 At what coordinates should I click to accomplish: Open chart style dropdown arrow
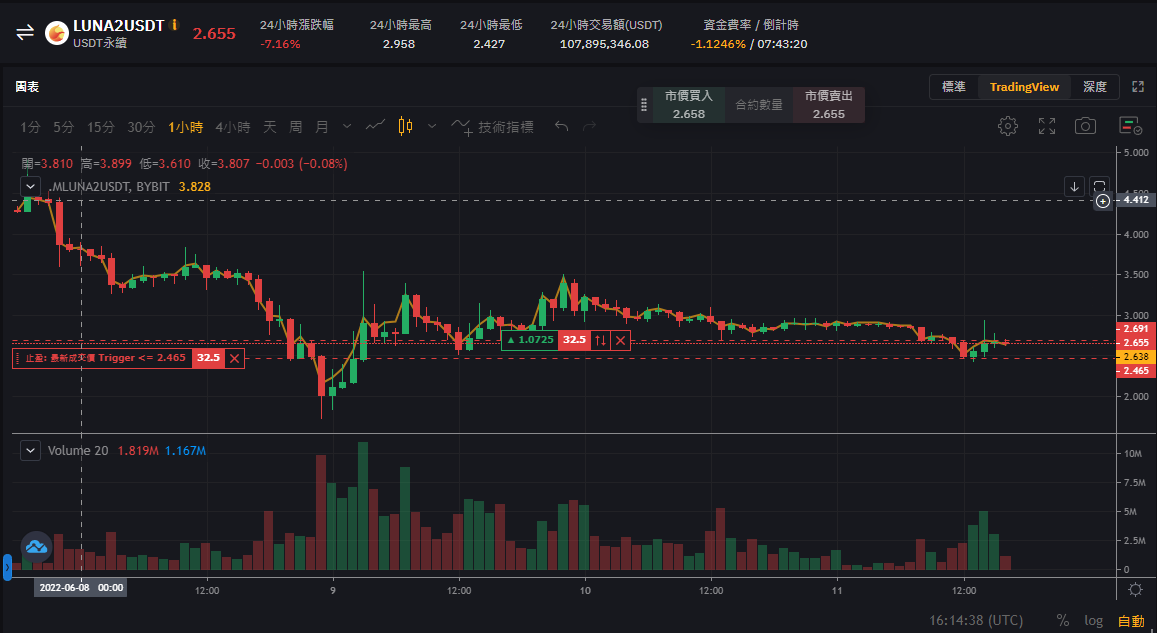[432, 126]
